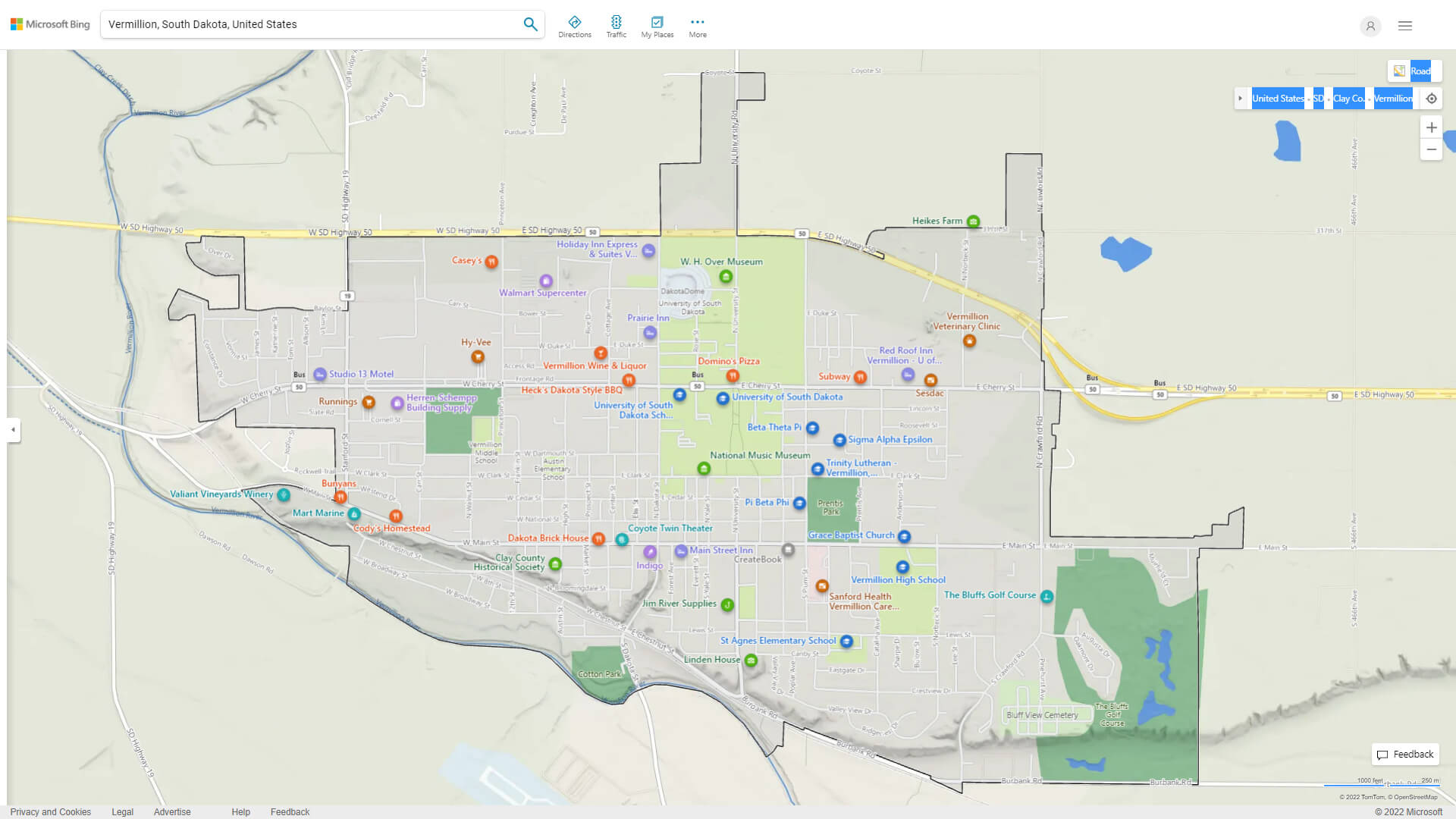Click inside the location search field
The height and width of the screenshot is (819, 1456).
303,24
